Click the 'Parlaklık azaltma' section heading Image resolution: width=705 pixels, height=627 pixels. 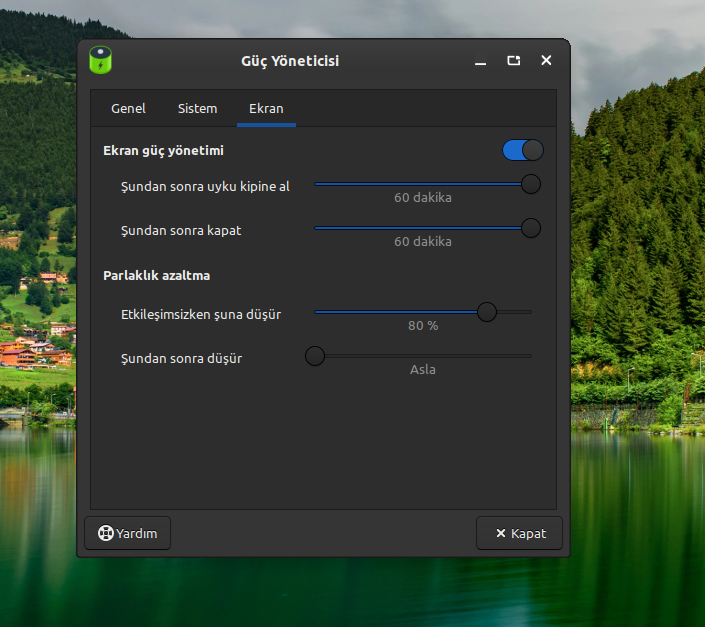point(156,275)
